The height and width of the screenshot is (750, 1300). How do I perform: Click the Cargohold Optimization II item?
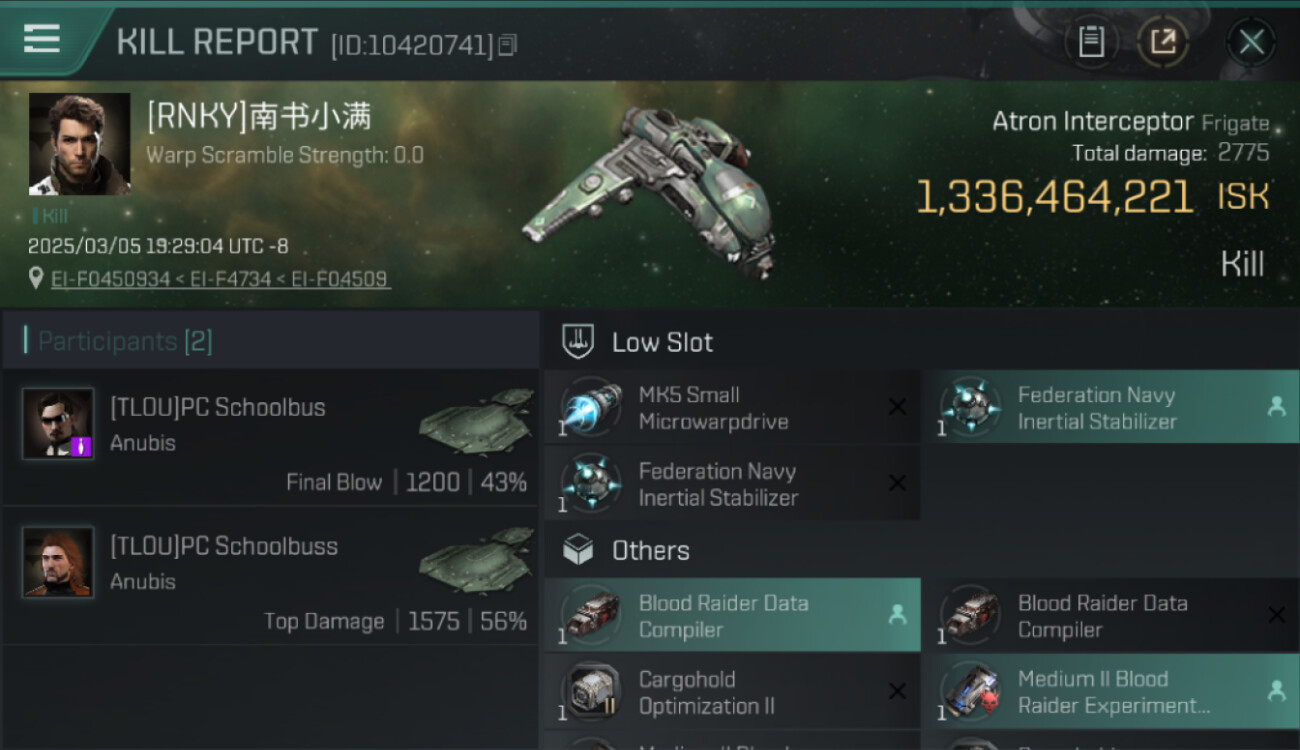[x=732, y=692]
